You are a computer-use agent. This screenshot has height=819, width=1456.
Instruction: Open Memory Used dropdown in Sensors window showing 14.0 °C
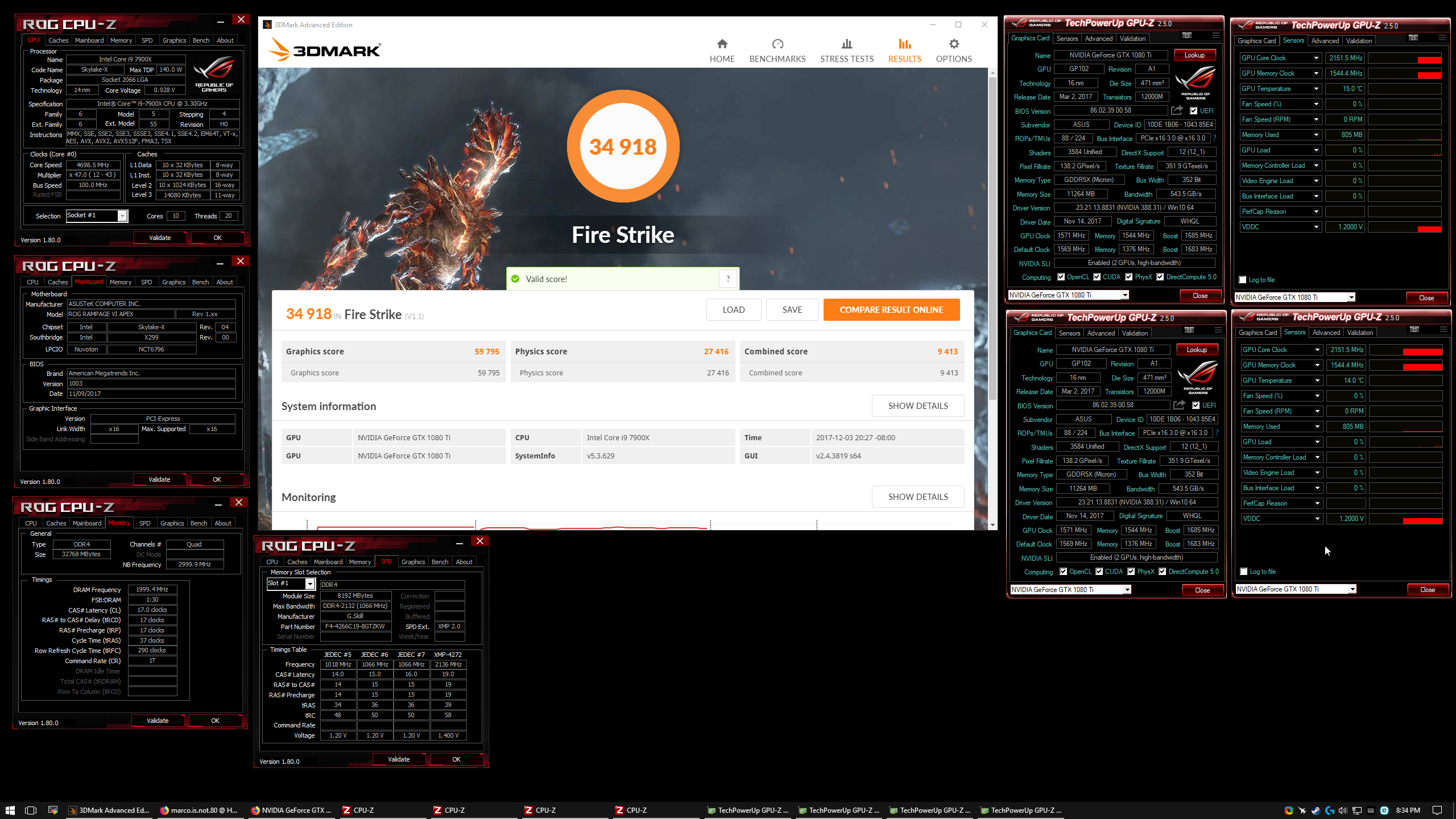(x=1317, y=427)
